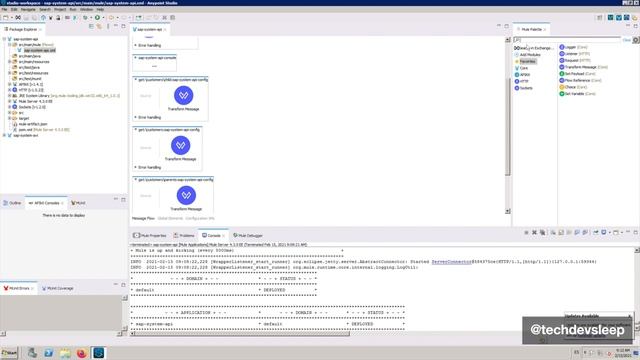Viewport: 640px width, 360px height.
Task: Click the Windows Start button
Action: click(9, 353)
